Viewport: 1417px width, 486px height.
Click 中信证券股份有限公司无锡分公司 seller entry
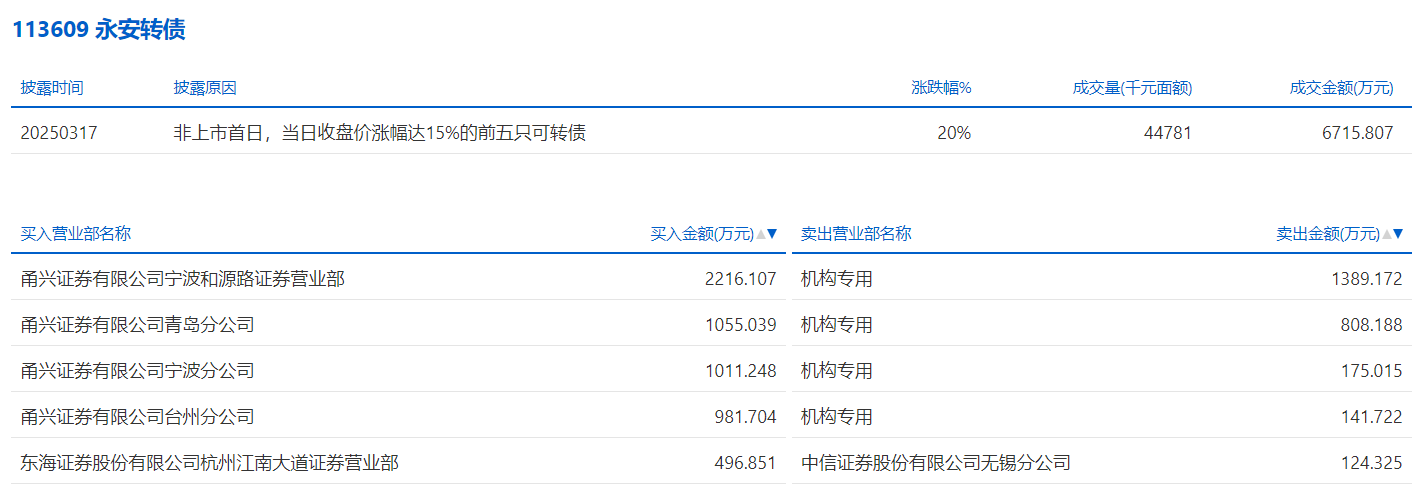coord(935,463)
